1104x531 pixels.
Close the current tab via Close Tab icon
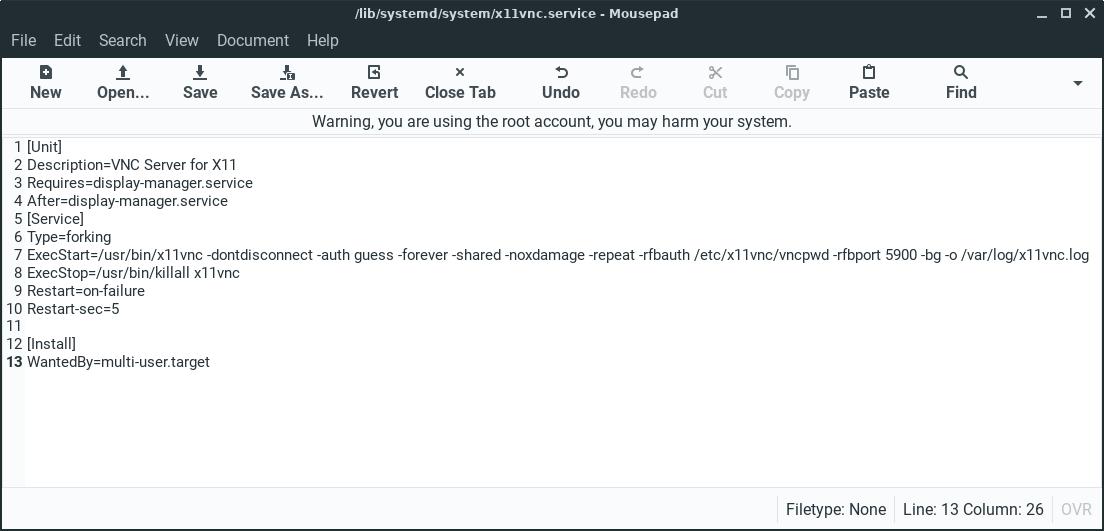click(460, 73)
